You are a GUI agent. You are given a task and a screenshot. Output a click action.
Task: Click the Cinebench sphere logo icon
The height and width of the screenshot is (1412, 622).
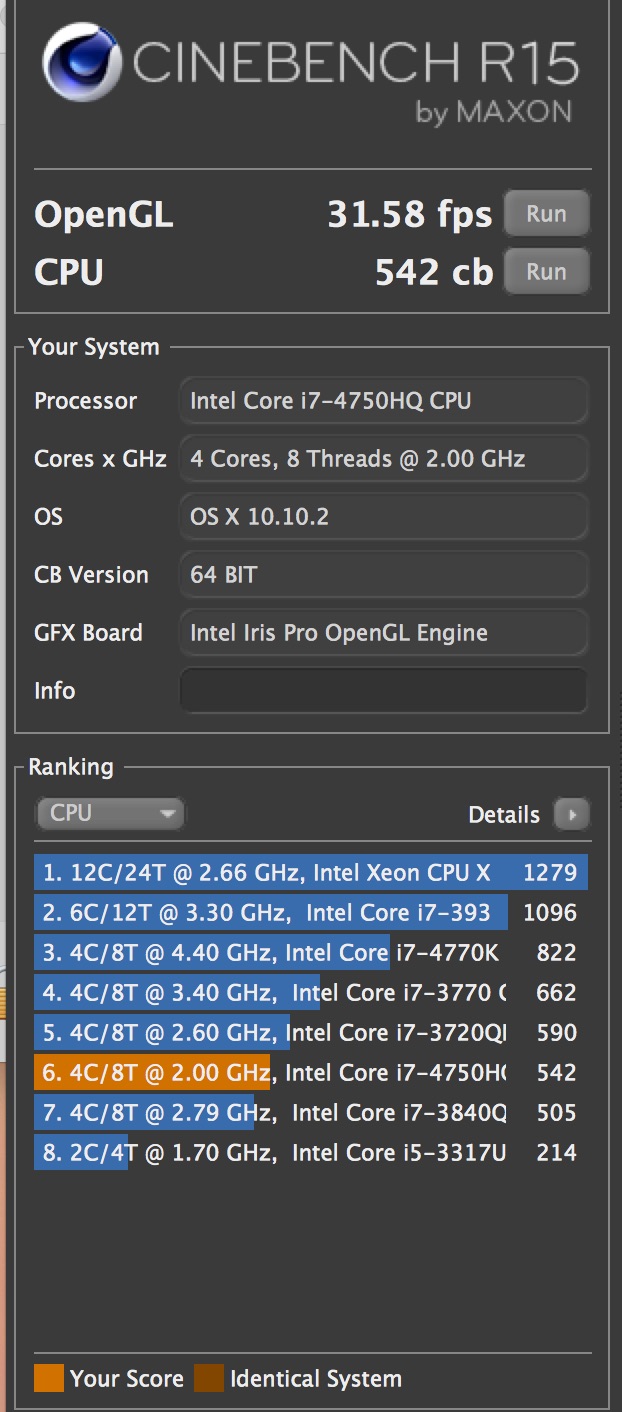tap(84, 64)
